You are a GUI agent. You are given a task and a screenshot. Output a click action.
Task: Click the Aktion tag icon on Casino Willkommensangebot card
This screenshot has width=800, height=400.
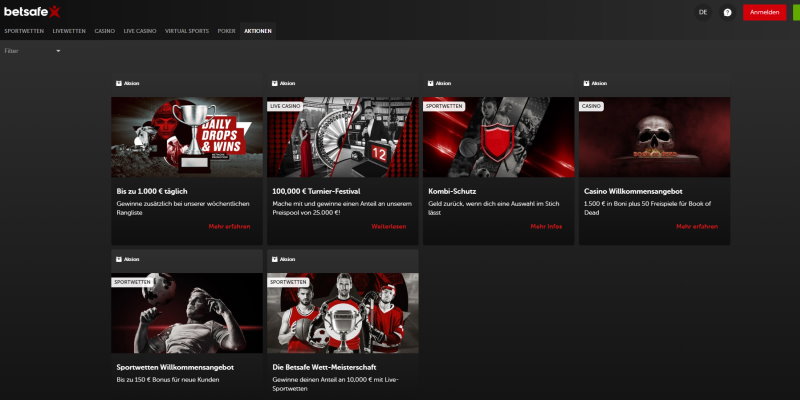point(587,83)
